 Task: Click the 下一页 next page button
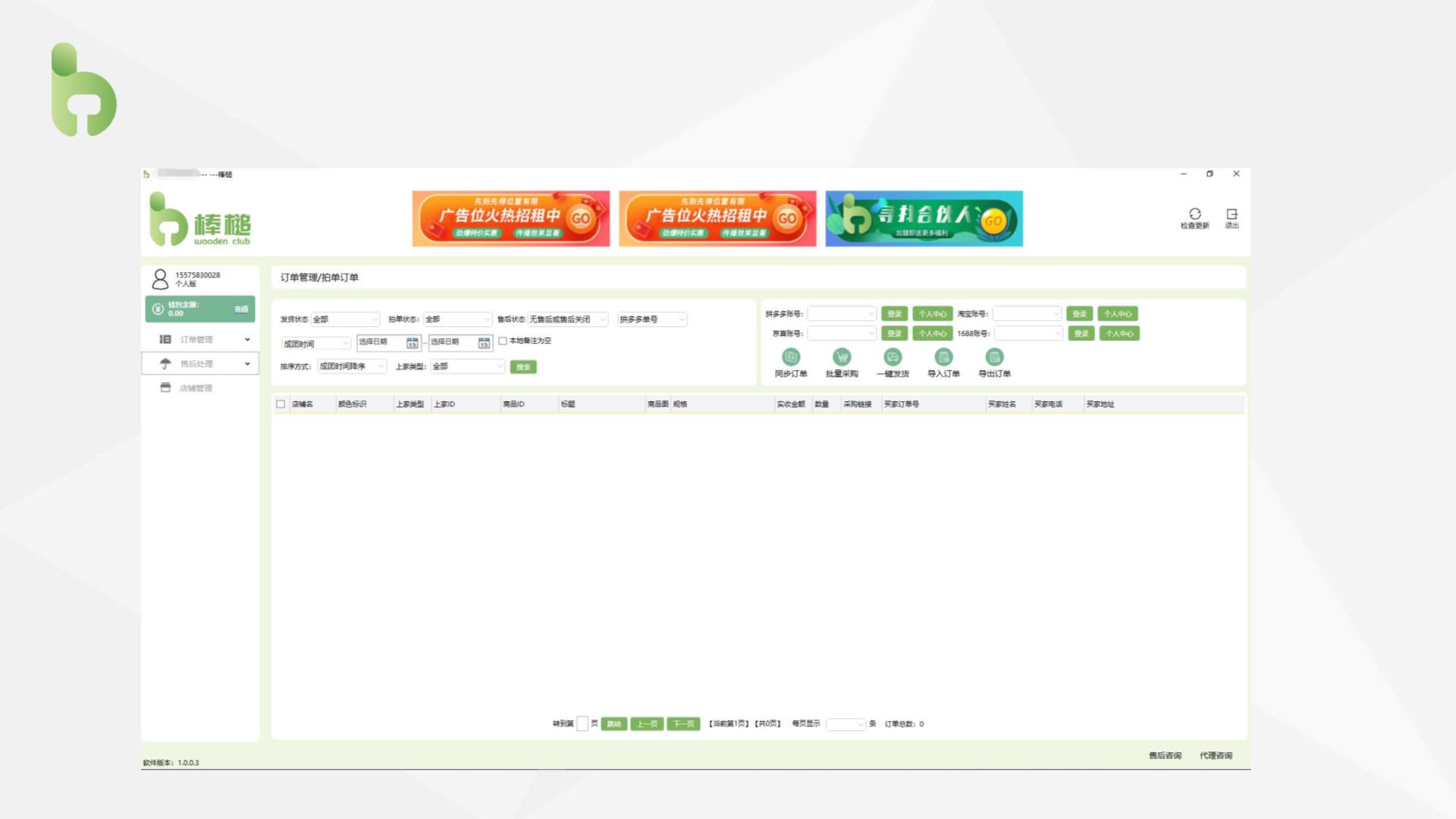pos(683,724)
